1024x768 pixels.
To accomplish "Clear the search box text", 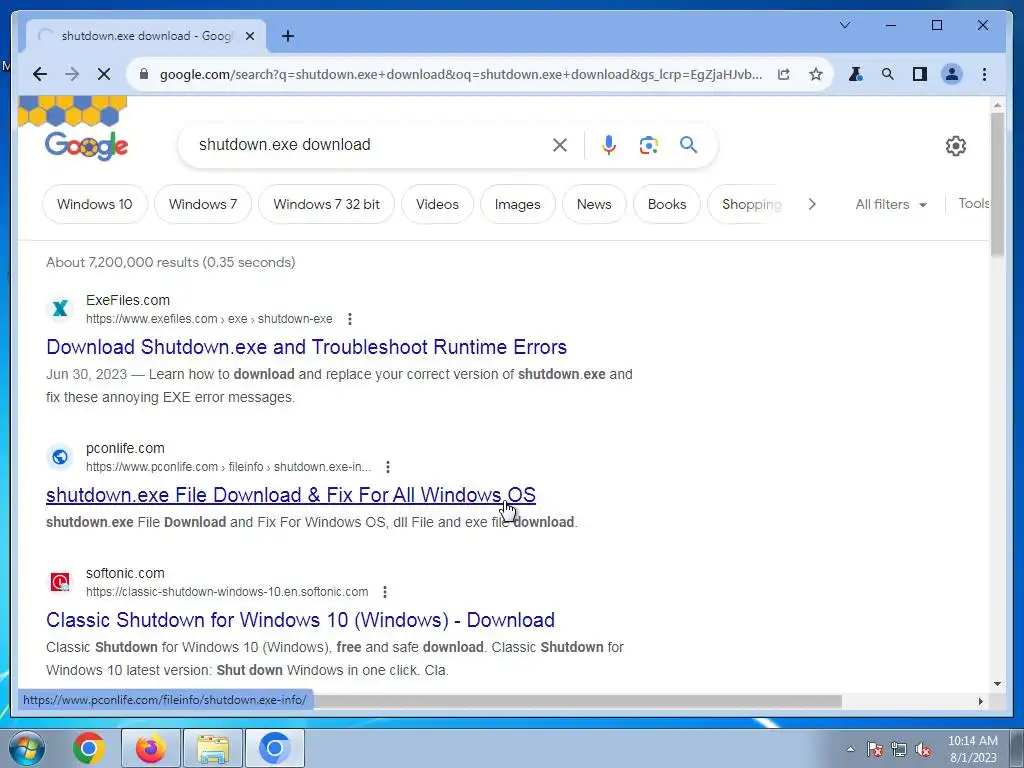I will coord(560,145).
